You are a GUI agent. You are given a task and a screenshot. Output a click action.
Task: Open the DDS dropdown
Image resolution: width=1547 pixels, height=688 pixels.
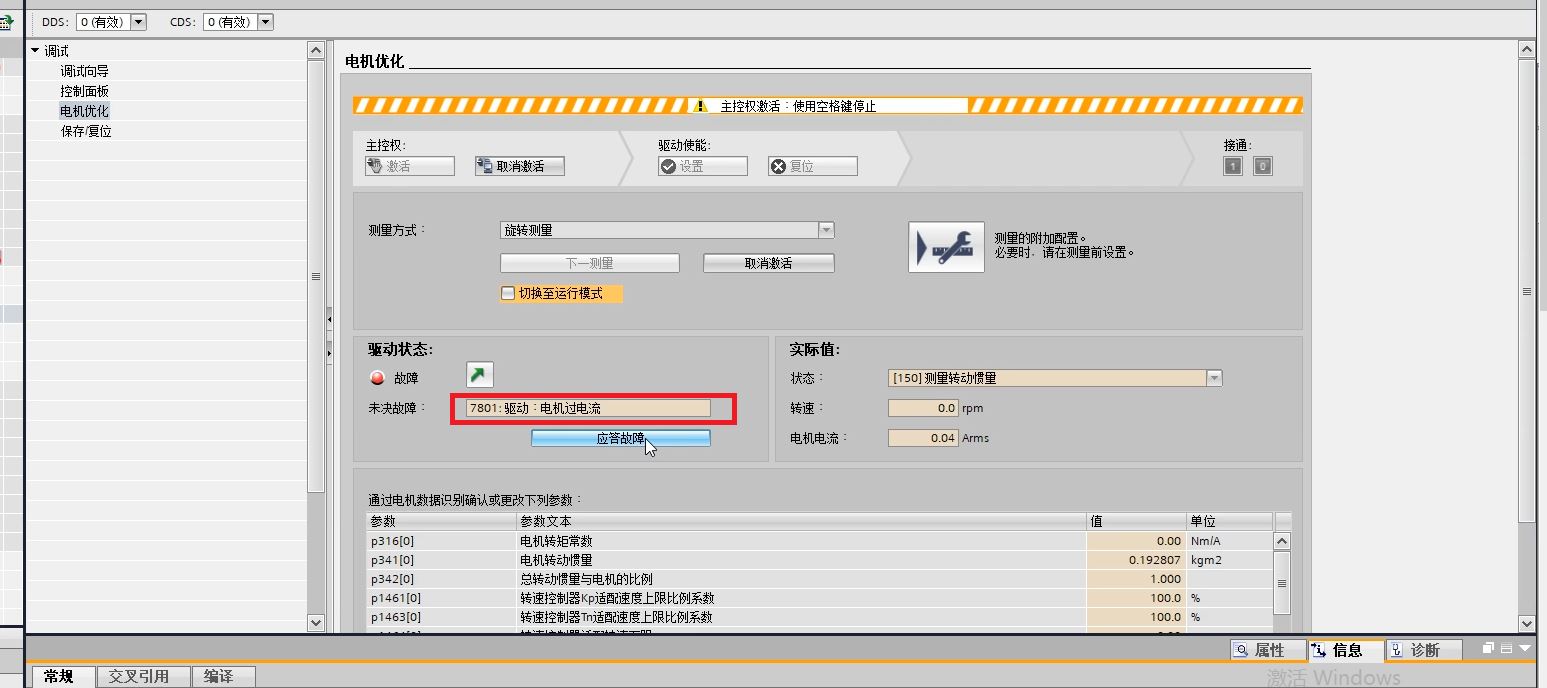tap(138, 22)
